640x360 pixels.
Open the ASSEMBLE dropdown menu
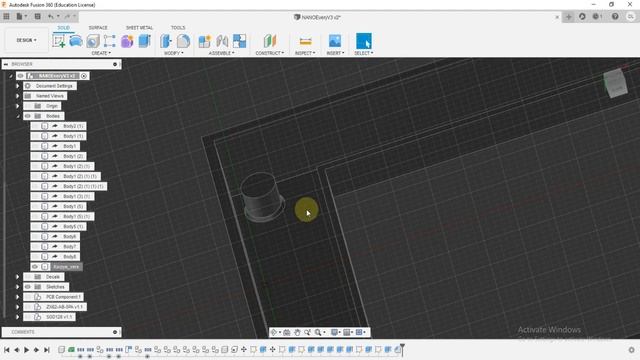[222, 53]
